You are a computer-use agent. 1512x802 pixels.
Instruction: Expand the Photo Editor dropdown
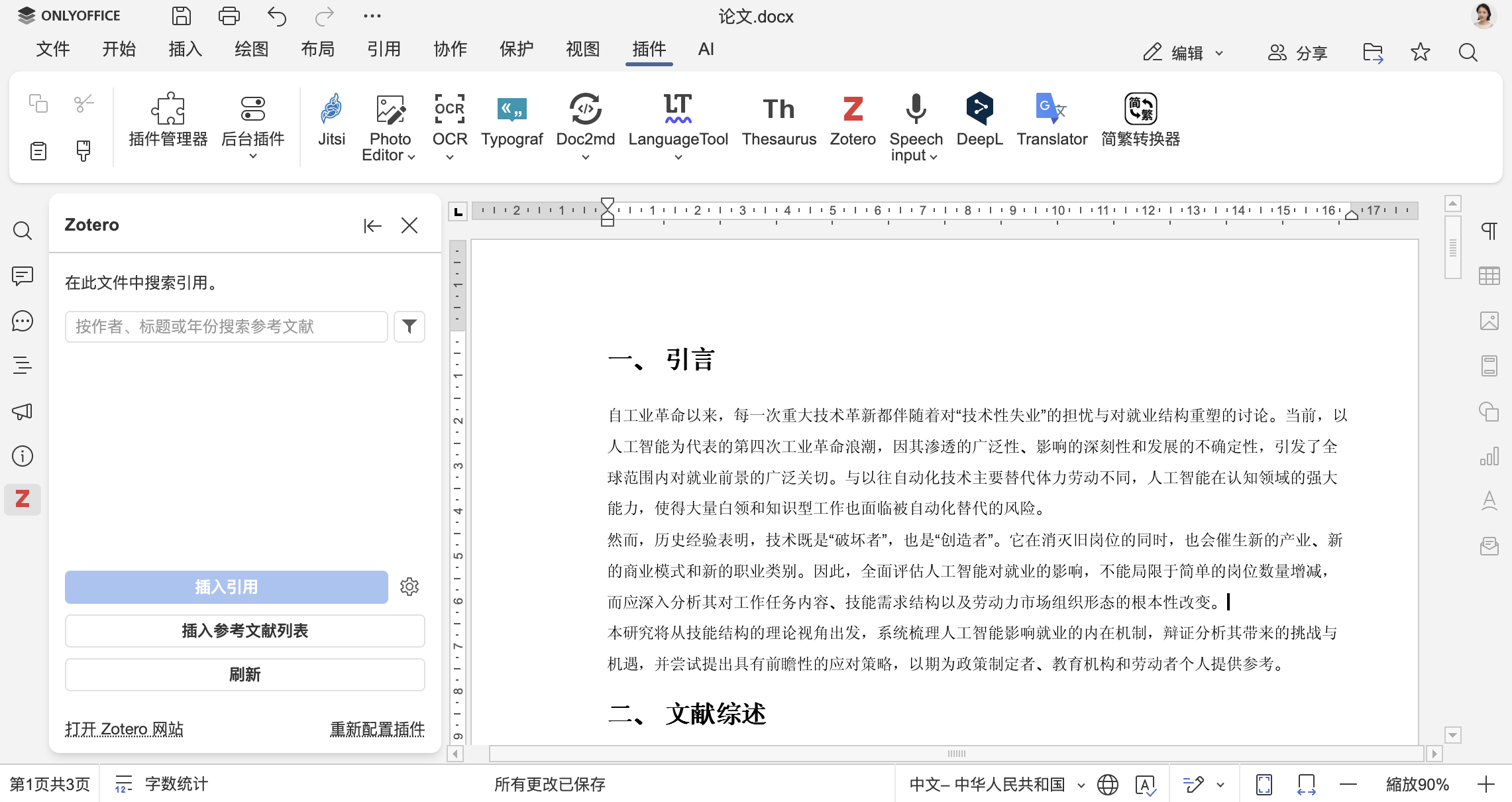pyautogui.click(x=410, y=157)
